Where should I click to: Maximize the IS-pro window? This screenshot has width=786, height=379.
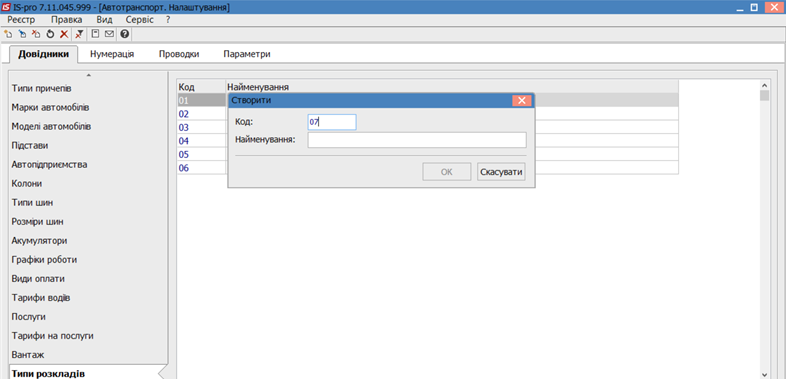(754, 8)
